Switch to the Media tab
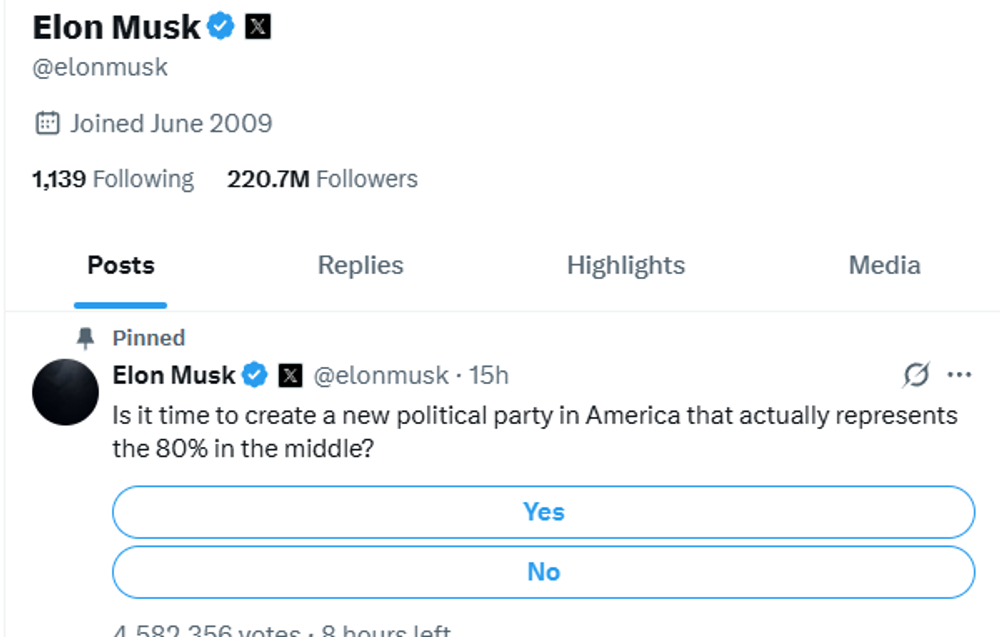Screen dimensions: 1000x637 pos(884,265)
